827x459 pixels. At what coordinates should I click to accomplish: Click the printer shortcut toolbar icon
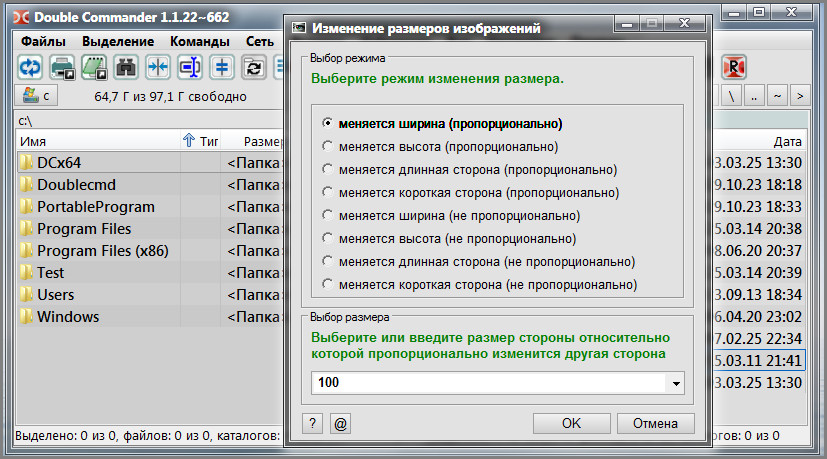pos(62,67)
